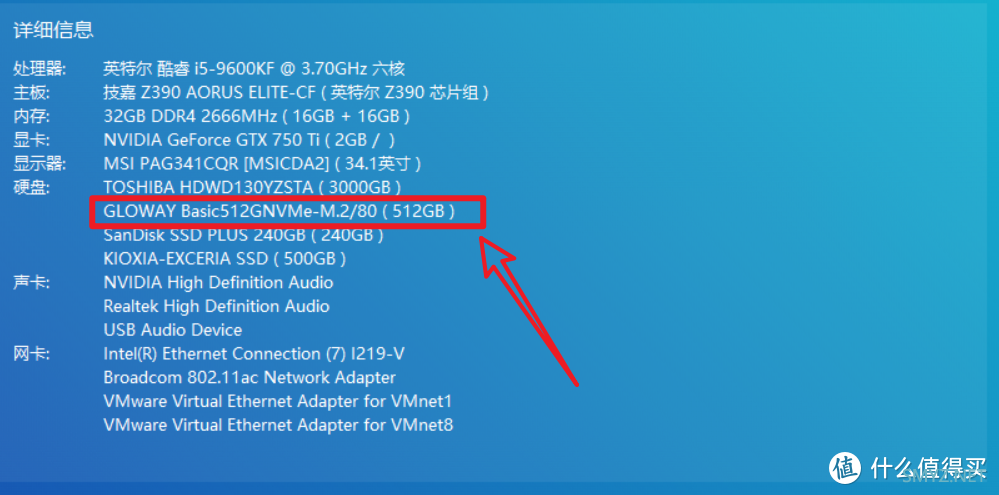The height and width of the screenshot is (495, 999).
Task: Select the Realtek High Definition Audio line
Action: [216, 306]
